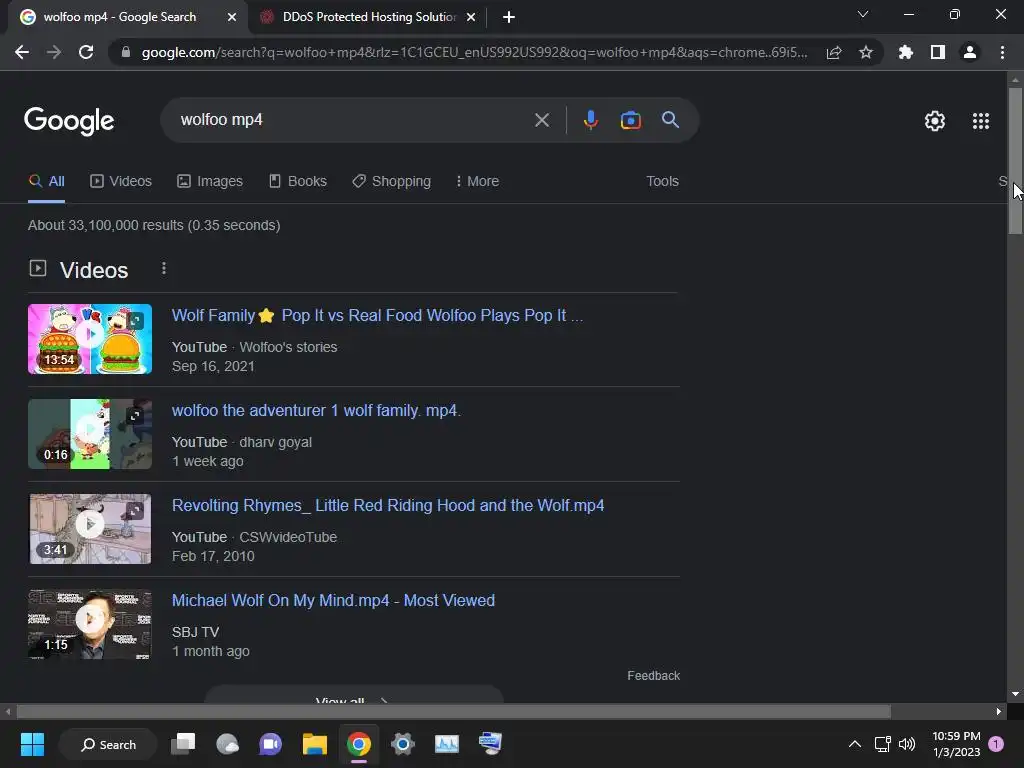Image resolution: width=1024 pixels, height=768 pixels.
Task: Open File Explorer from taskbar
Action: click(315, 744)
